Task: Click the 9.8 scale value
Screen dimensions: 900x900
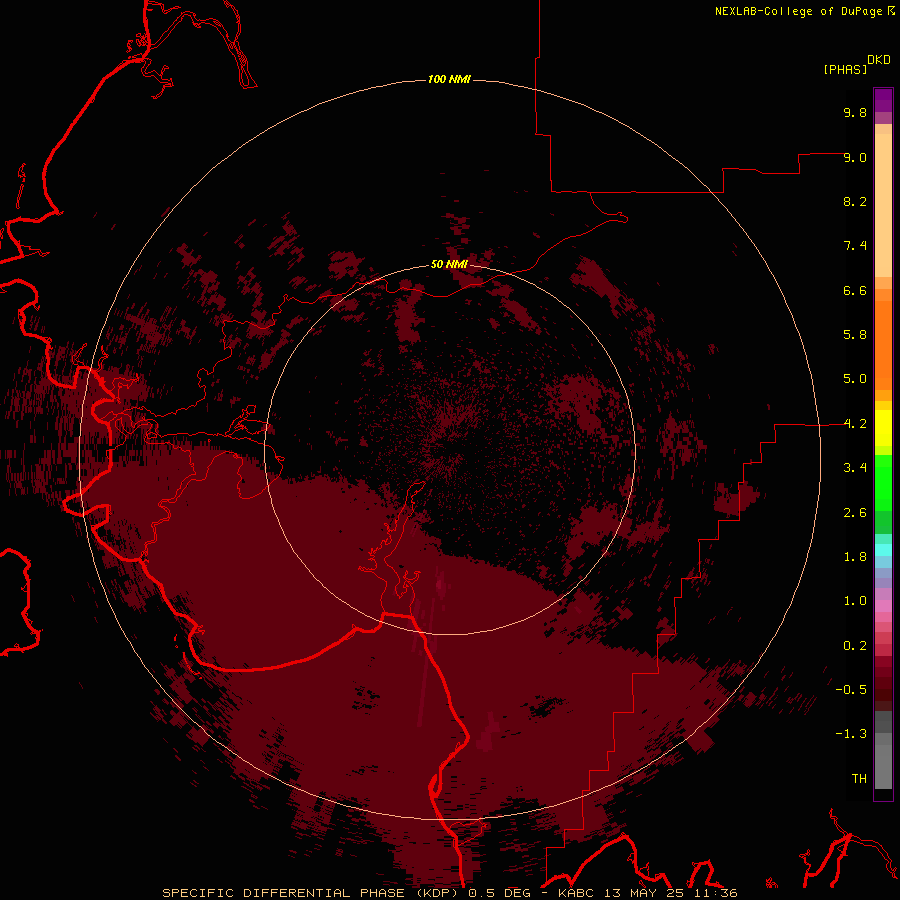Action: click(x=855, y=112)
